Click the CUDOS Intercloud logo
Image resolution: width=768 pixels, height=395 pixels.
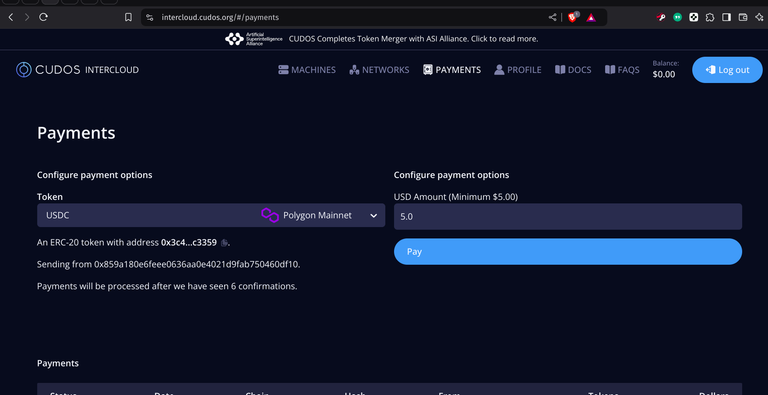pos(77,70)
